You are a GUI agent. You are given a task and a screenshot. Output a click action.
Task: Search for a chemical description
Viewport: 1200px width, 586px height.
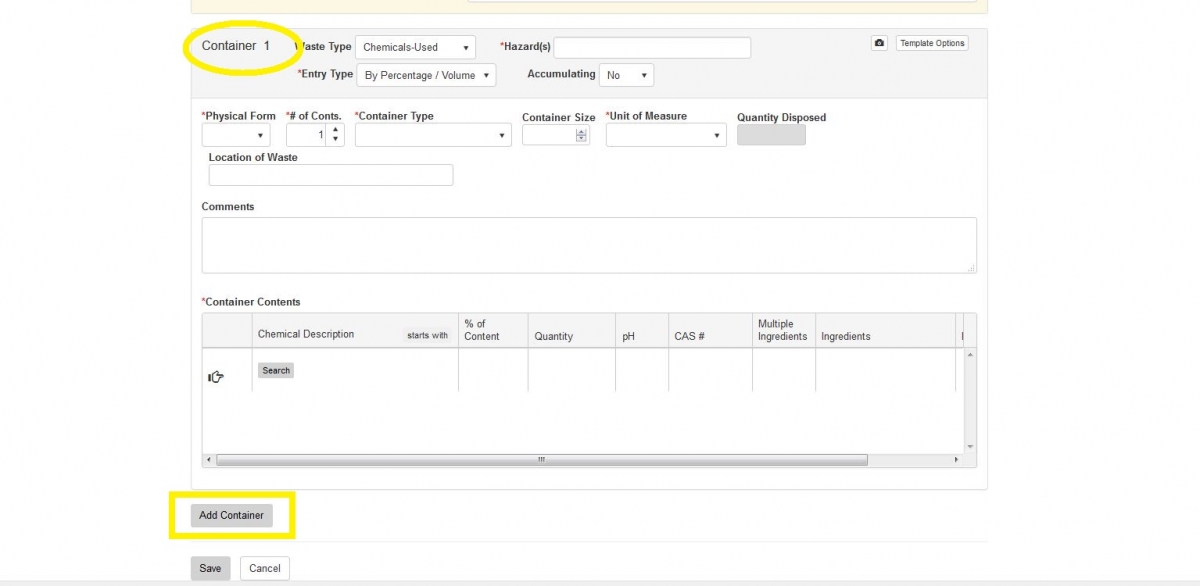click(275, 369)
